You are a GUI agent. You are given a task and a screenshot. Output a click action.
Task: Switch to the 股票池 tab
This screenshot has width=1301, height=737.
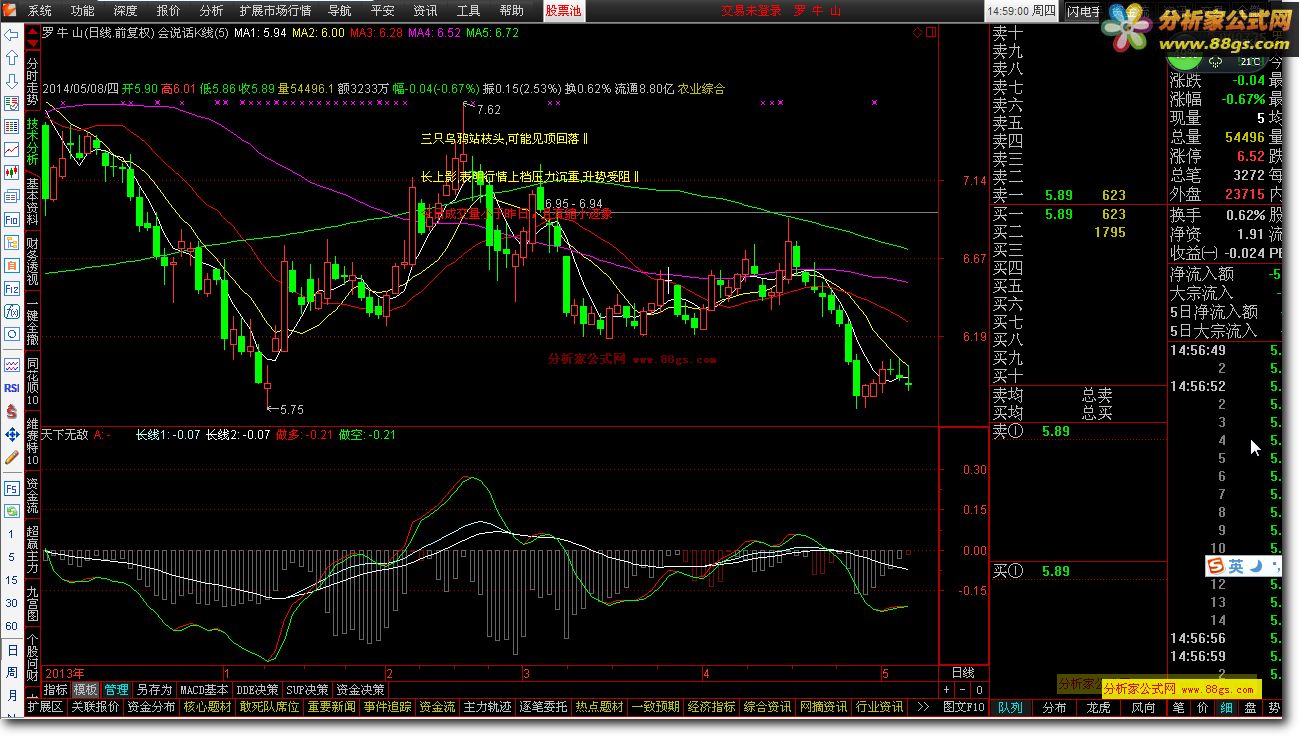(564, 11)
